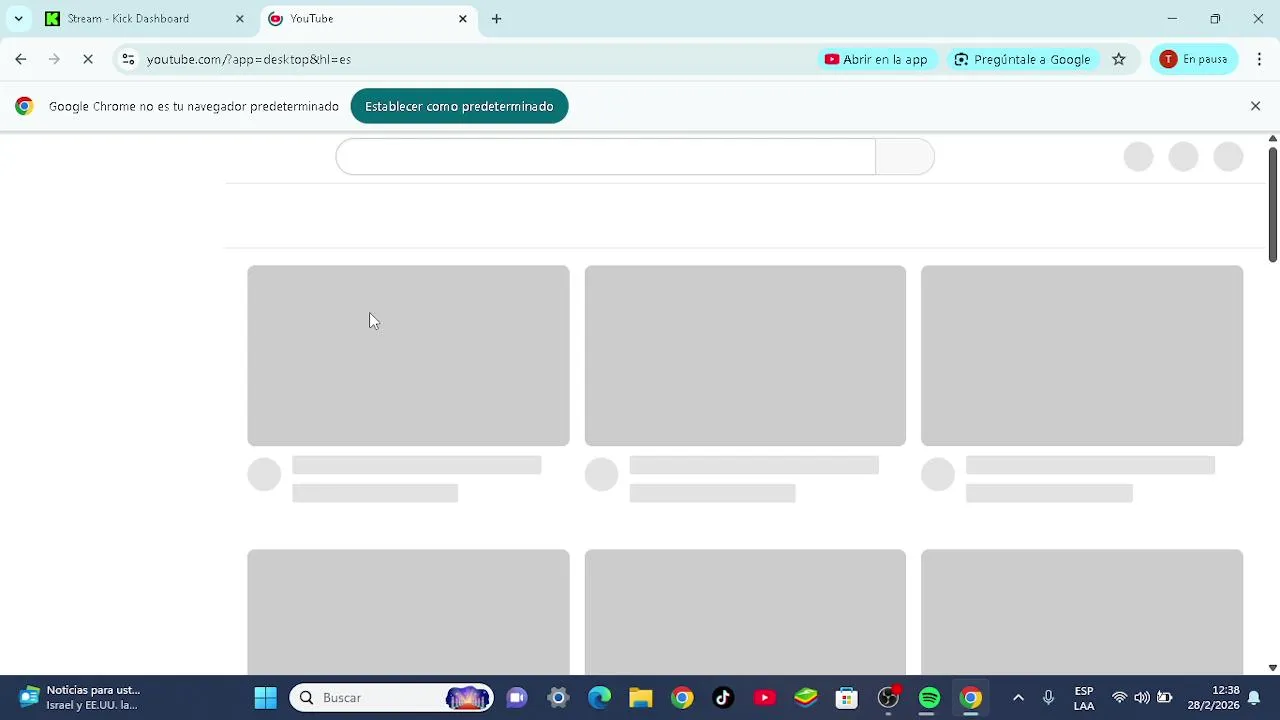Close the YouTube tab

pyautogui.click(x=462, y=18)
